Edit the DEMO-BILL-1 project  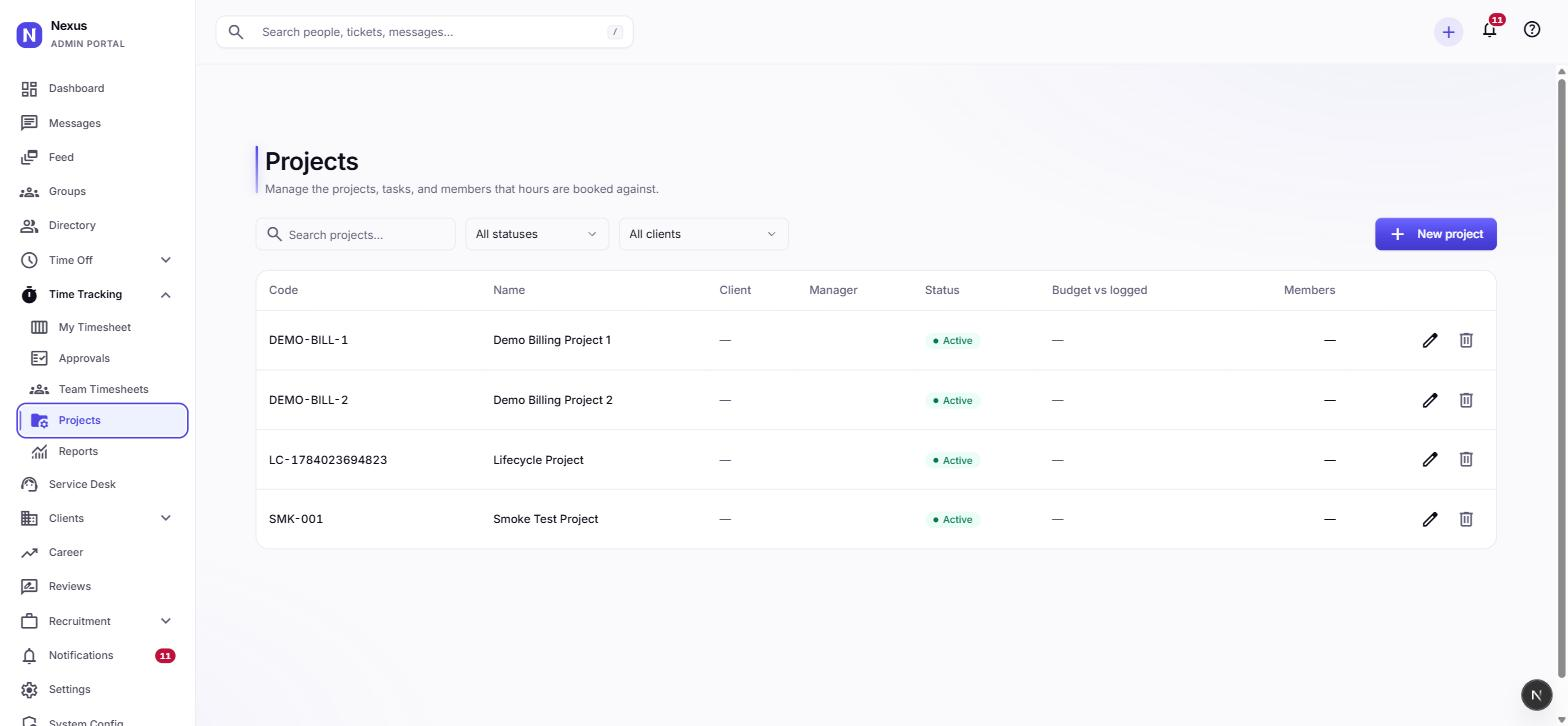pos(1430,340)
